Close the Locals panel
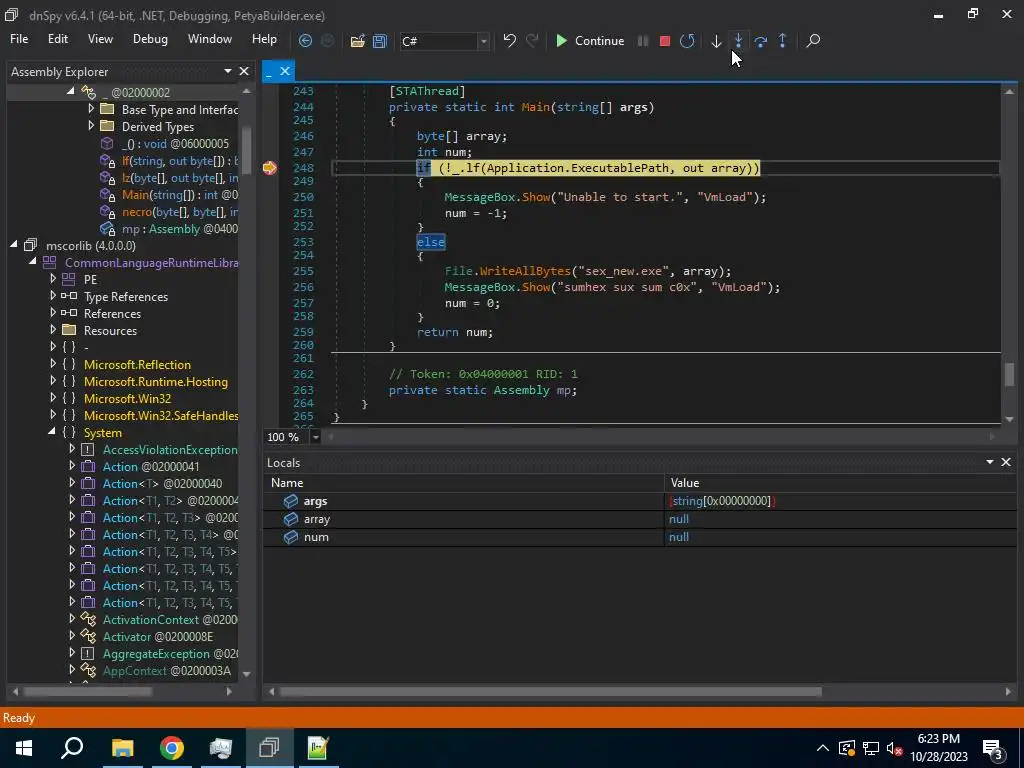This screenshot has height=768, width=1024. (x=1006, y=462)
